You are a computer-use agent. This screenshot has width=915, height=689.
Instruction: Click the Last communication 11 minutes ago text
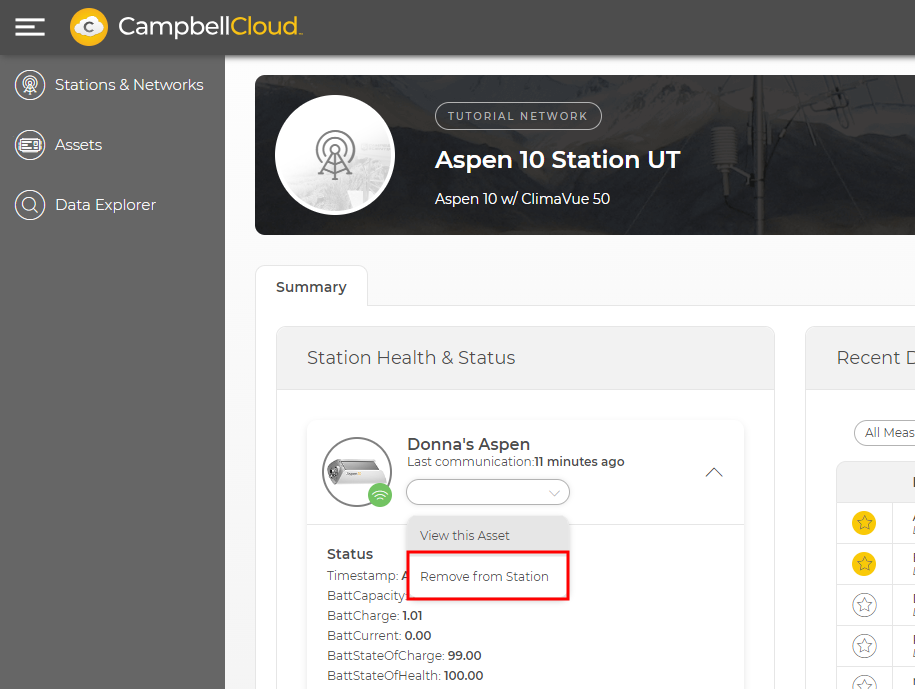click(516, 461)
